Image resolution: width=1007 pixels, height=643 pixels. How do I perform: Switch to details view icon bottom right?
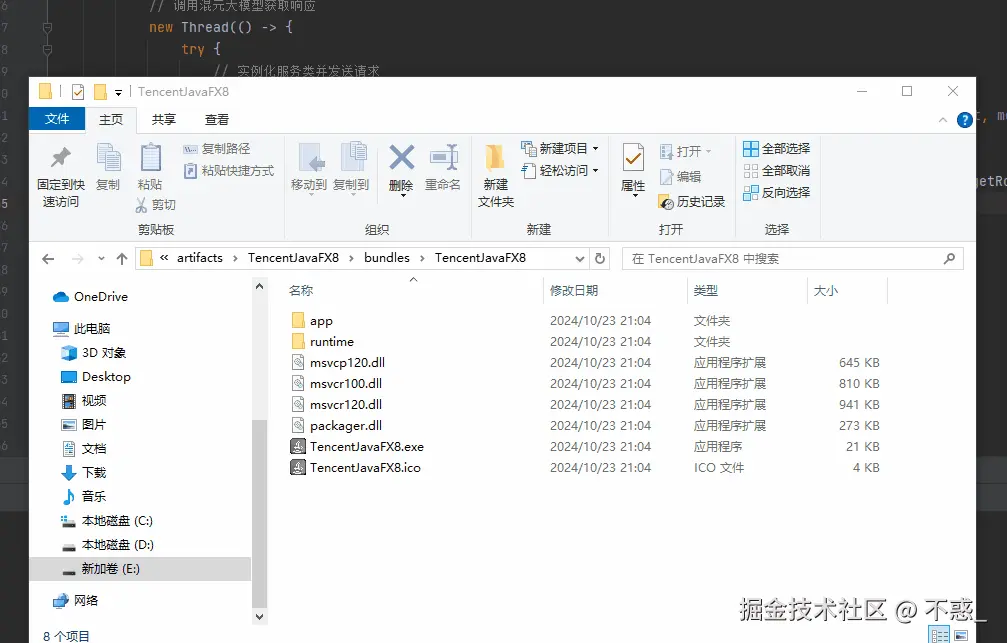[x=940, y=635]
